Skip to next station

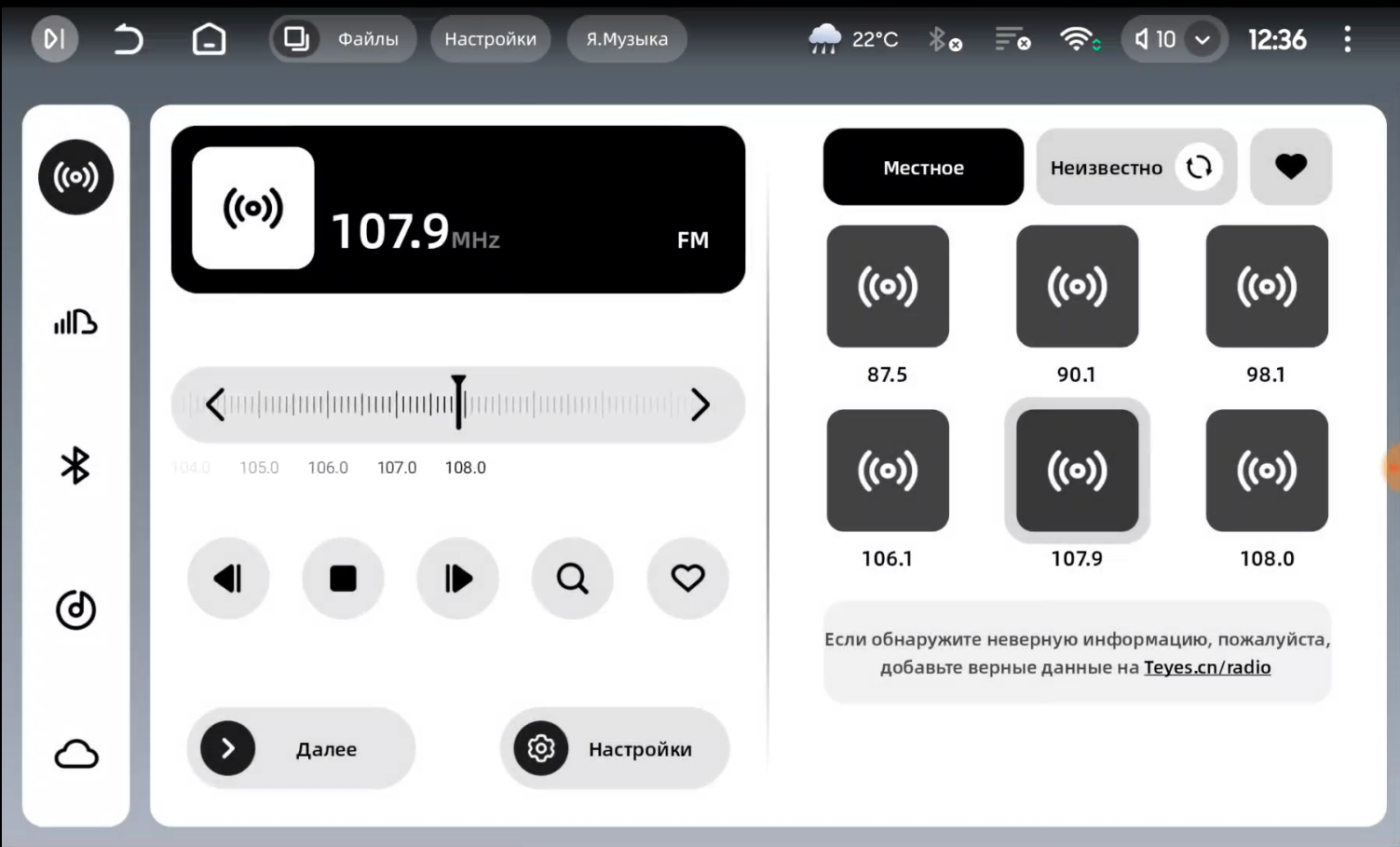(457, 579)
